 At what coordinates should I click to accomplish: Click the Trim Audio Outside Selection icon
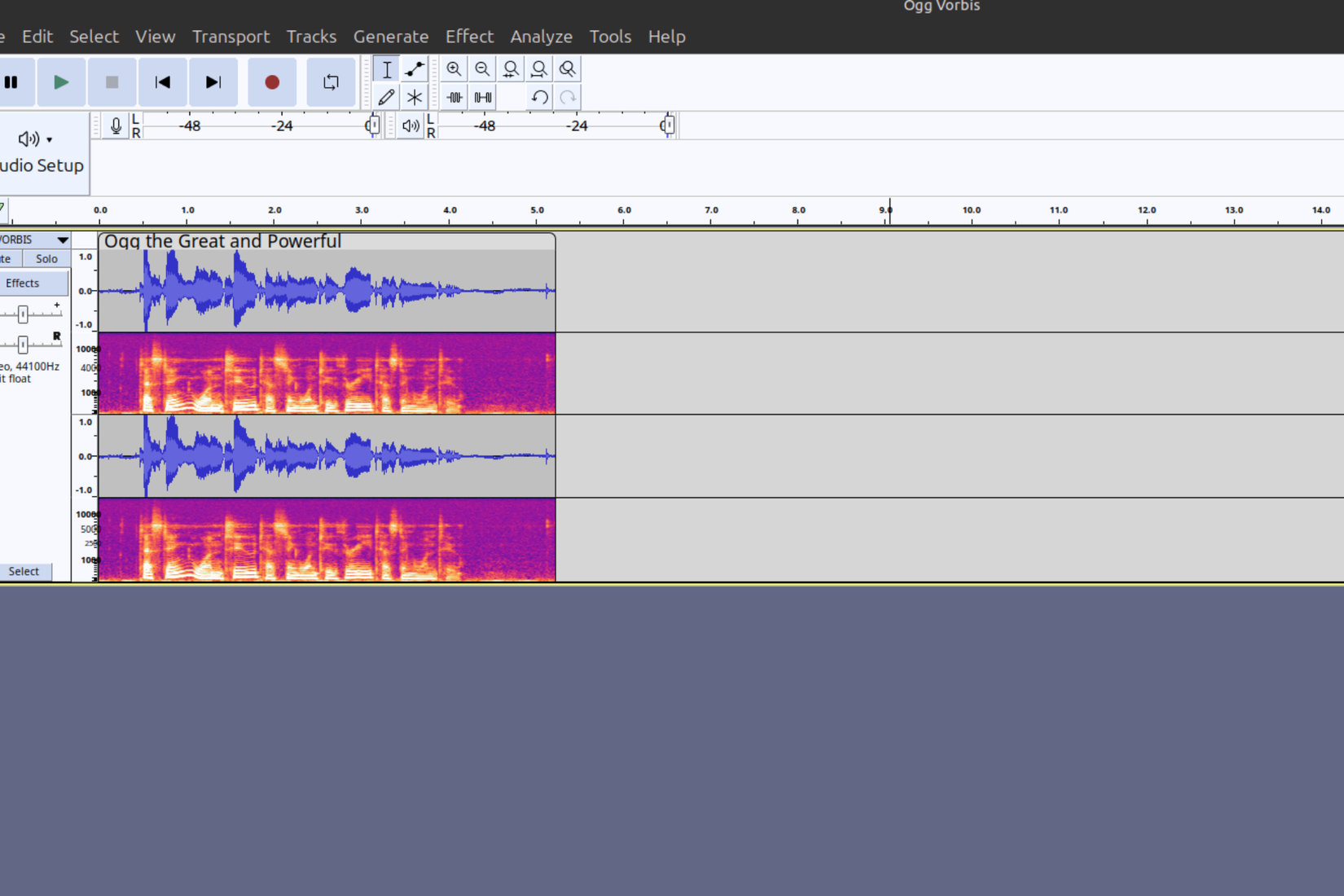(455, 96)
